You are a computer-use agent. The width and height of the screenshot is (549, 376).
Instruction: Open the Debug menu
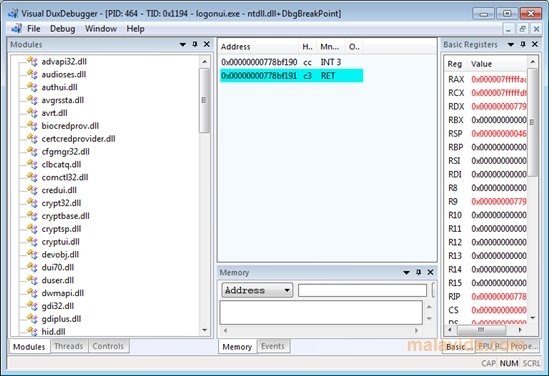coord(63,29)
